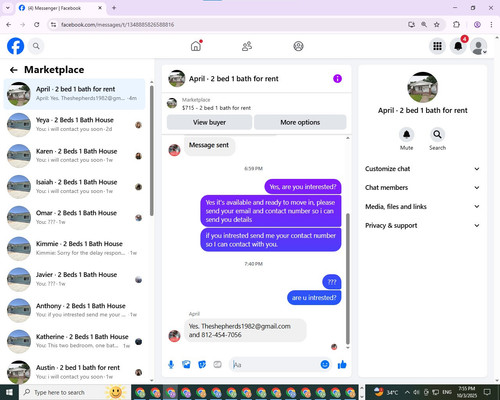Image resolution: width=500 pixels, height=400 pixels.
Task: Record a voice clip with microphone icon
Action: click(x=171, y=365)
